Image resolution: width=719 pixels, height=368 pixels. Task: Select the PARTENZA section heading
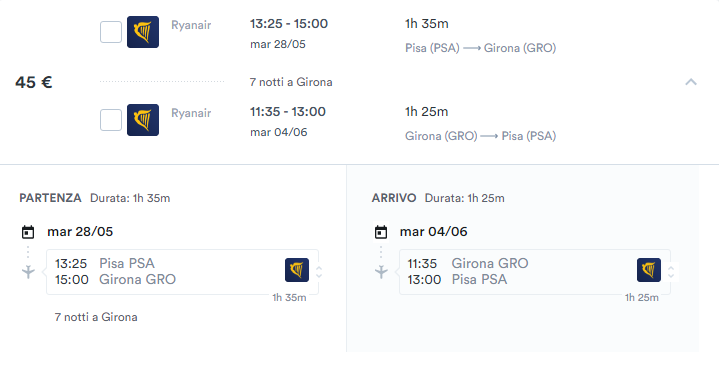(x=50, y=198)
